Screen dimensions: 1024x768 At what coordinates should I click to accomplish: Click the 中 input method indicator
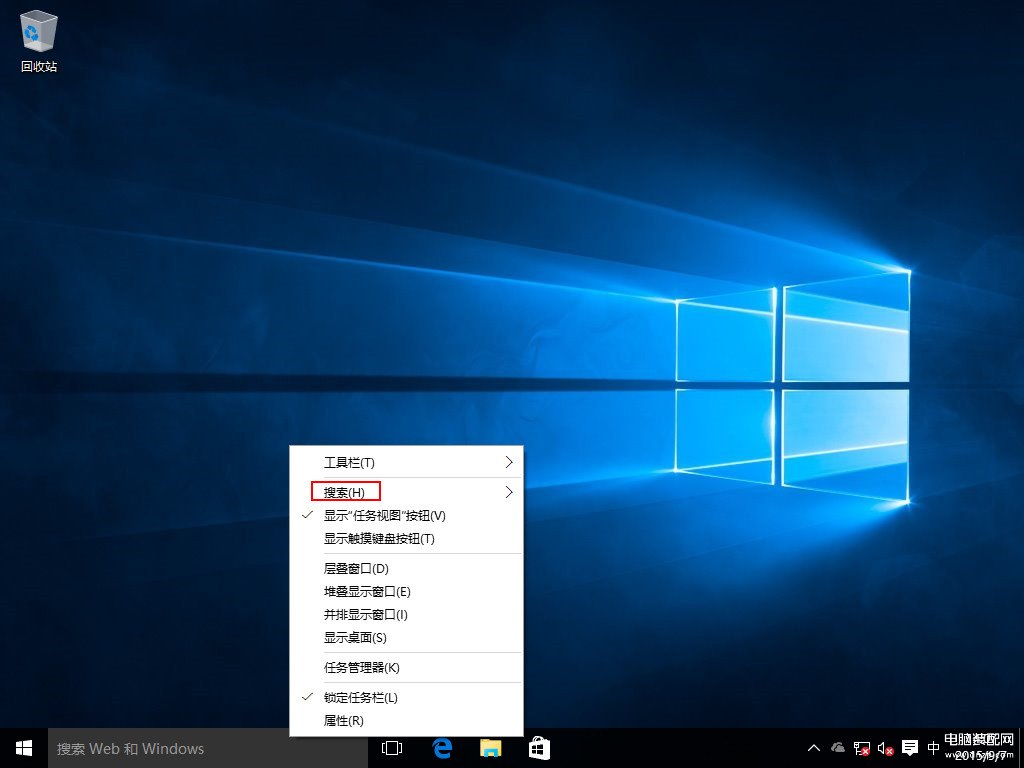tap(933, 748)
